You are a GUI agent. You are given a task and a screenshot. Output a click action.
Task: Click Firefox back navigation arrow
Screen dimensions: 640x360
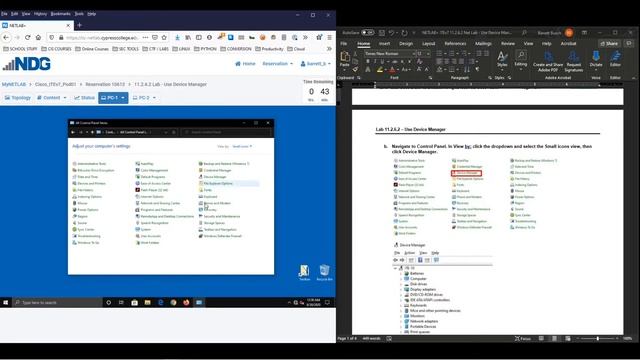(6, 38)
